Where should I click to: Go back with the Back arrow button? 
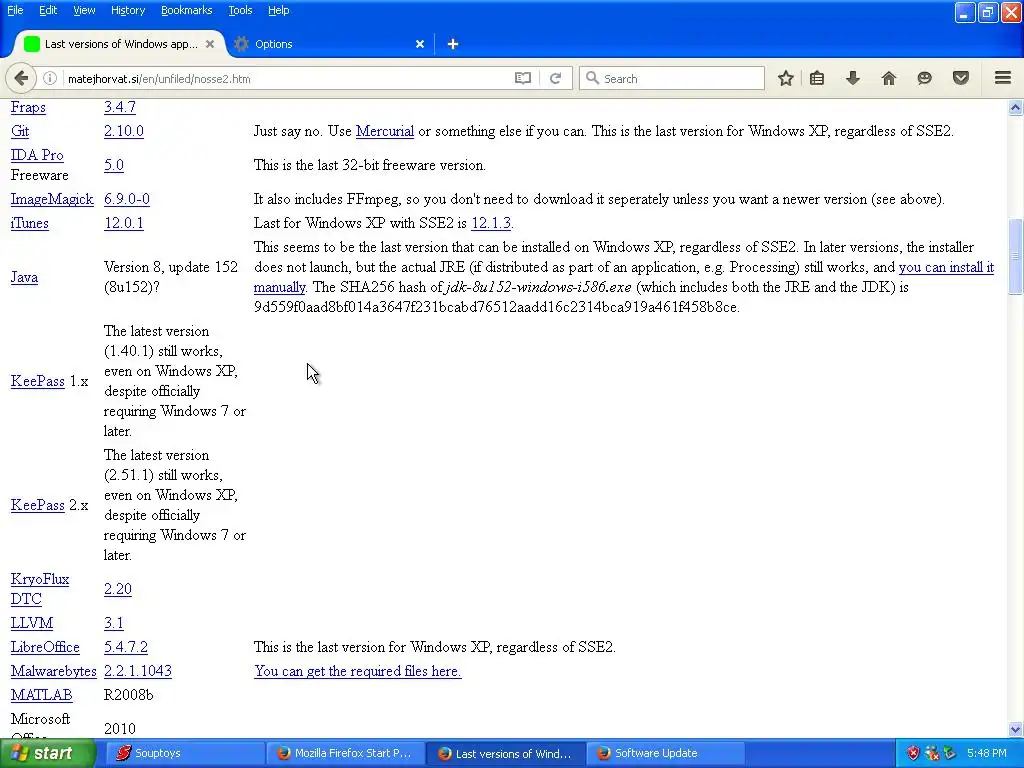(x=21, y=78)
